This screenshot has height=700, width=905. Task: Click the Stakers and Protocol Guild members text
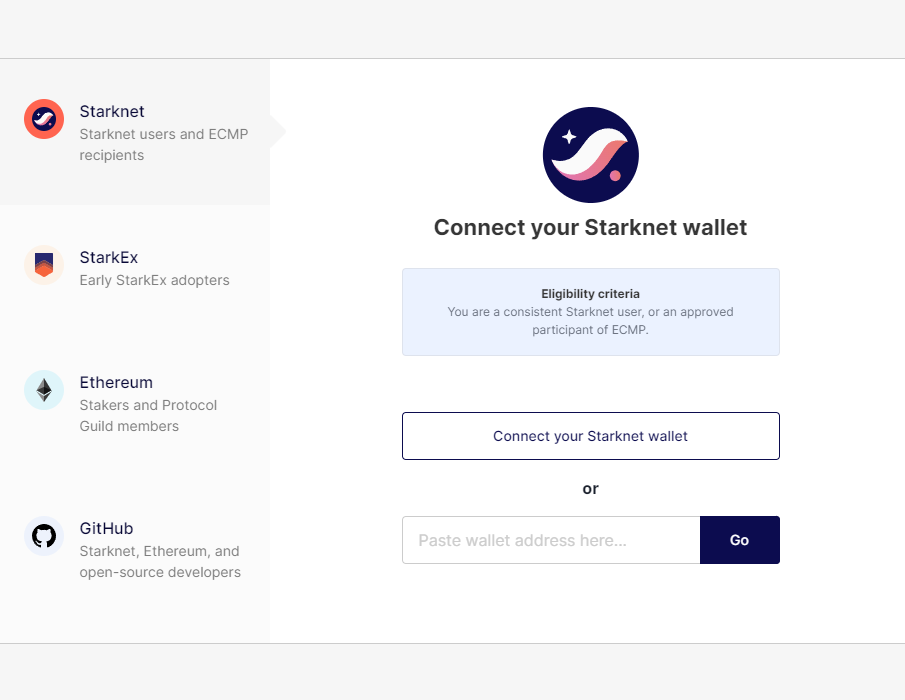(148, 415)
